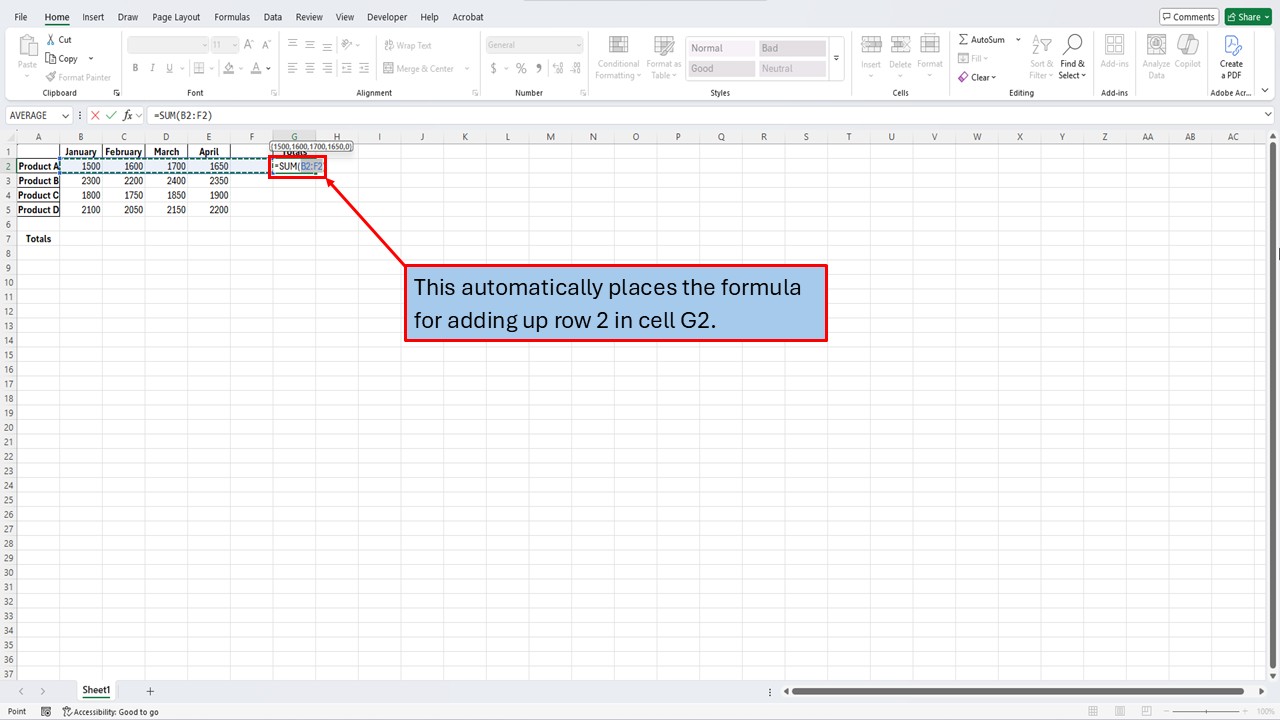
Task: Switch to the Formulas ribbon tab
Action: 231,16
